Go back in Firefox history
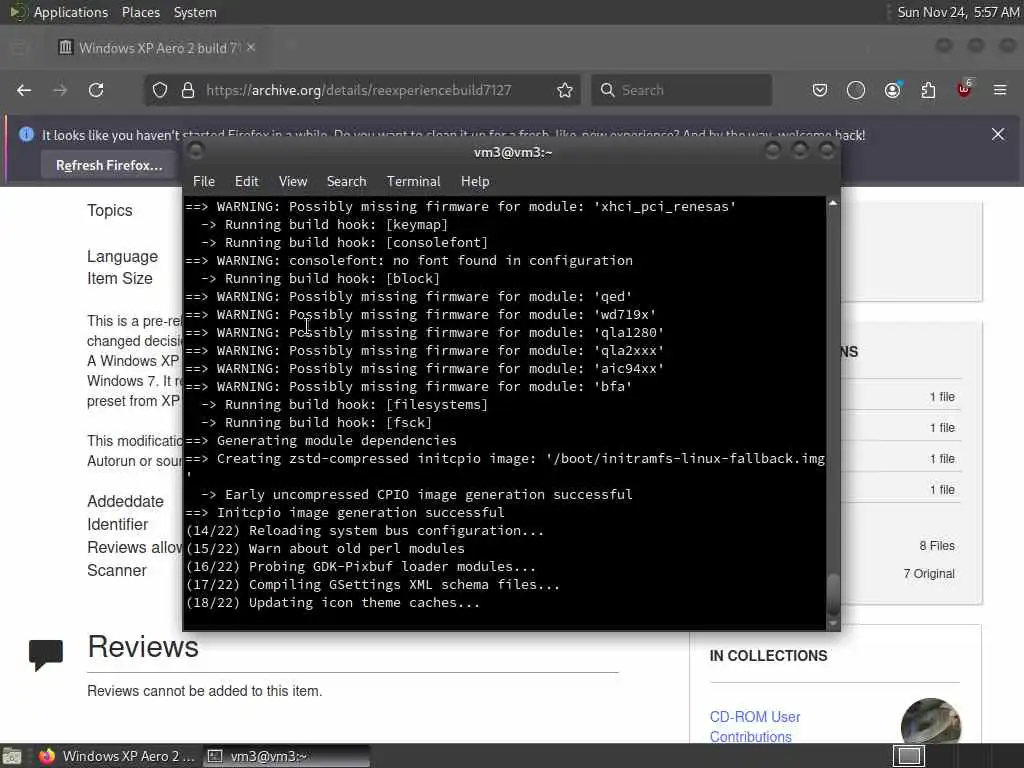Screen dimensions: 1024x768 coord(24,90)
